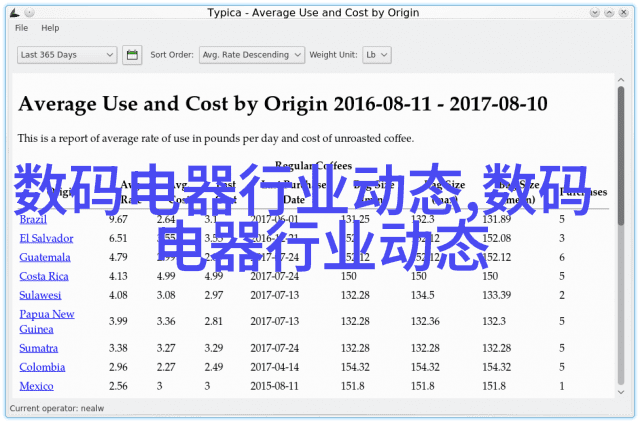Open the File menu

pyautogui.click(x=22, y=29)
